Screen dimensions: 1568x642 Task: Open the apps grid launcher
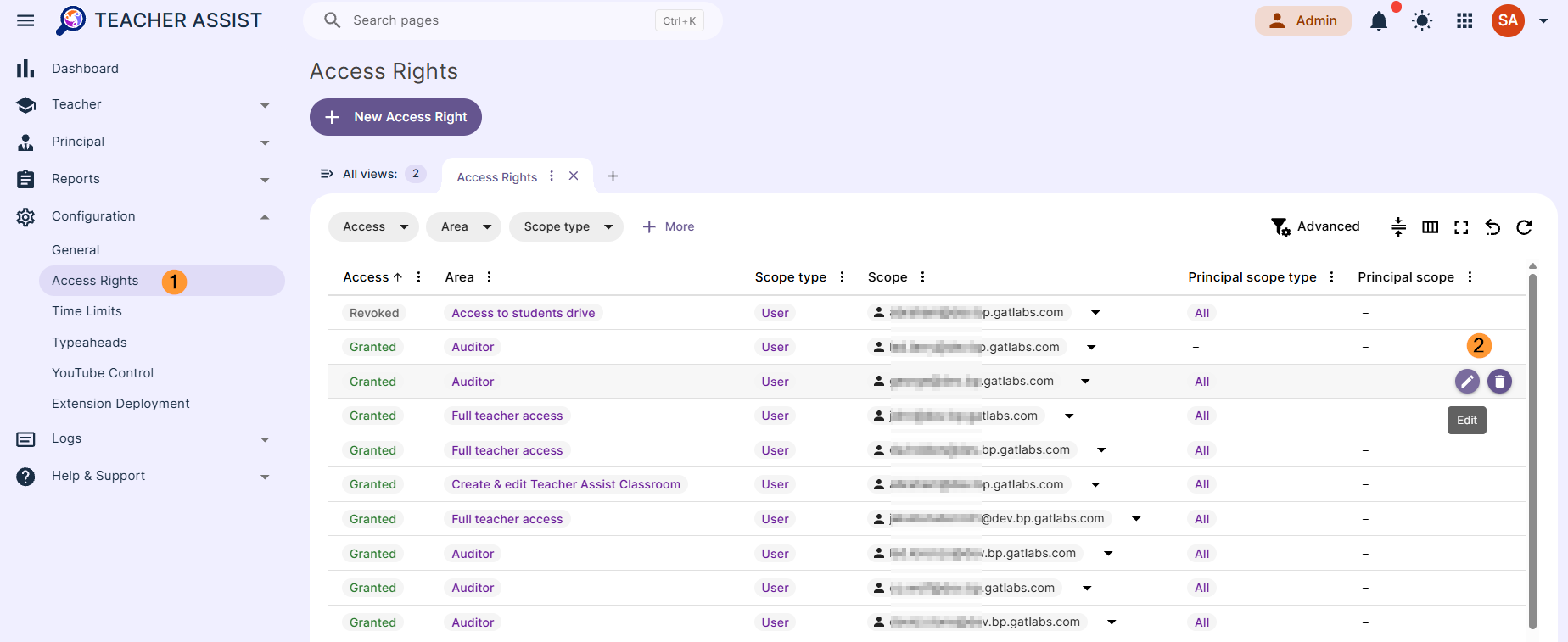1464,21
